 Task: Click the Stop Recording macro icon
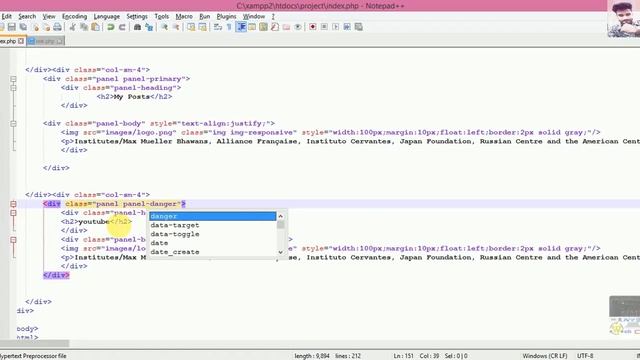pos(324,27)
